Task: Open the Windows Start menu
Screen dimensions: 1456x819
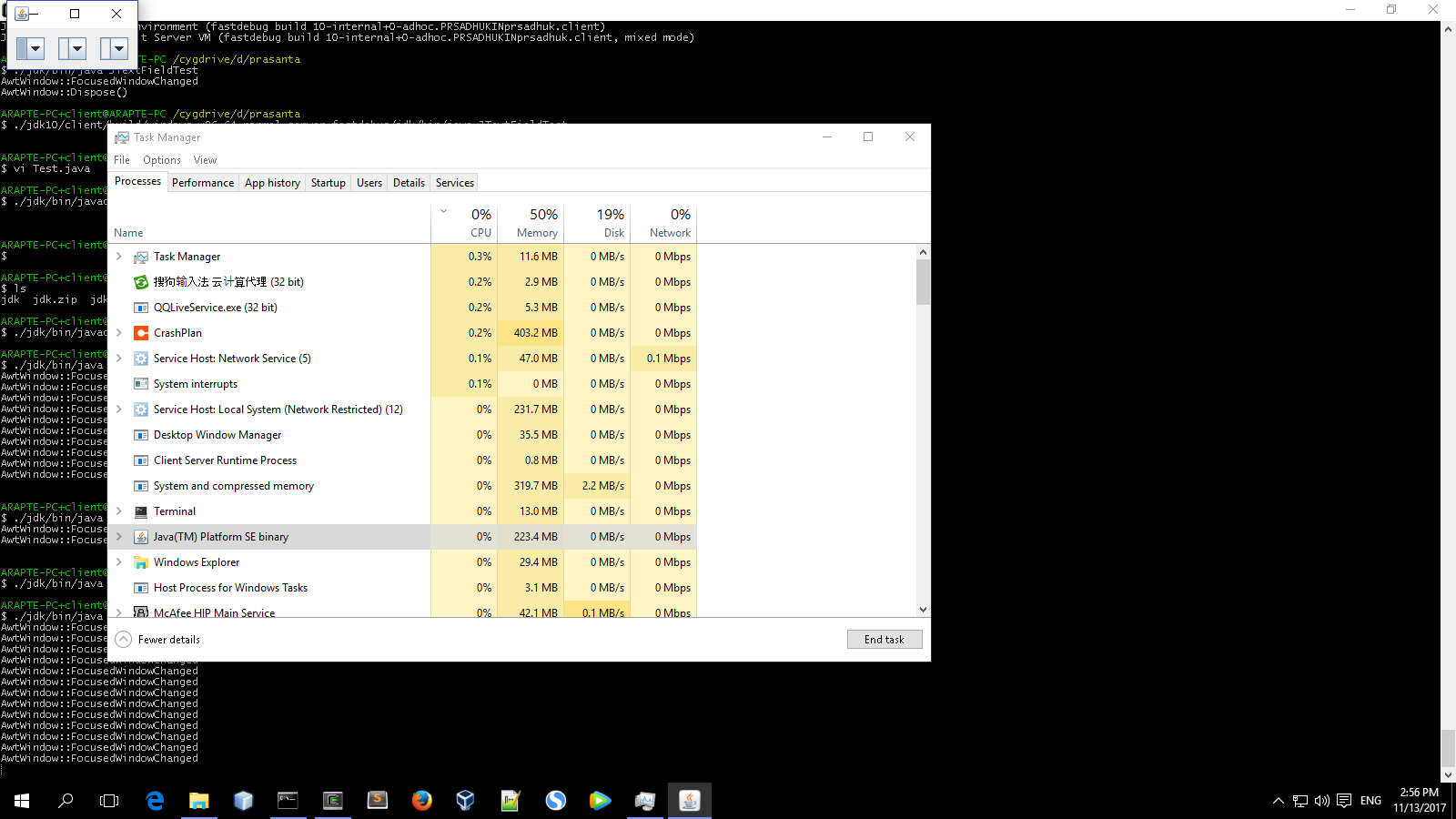Action: (x=22, y=801)
